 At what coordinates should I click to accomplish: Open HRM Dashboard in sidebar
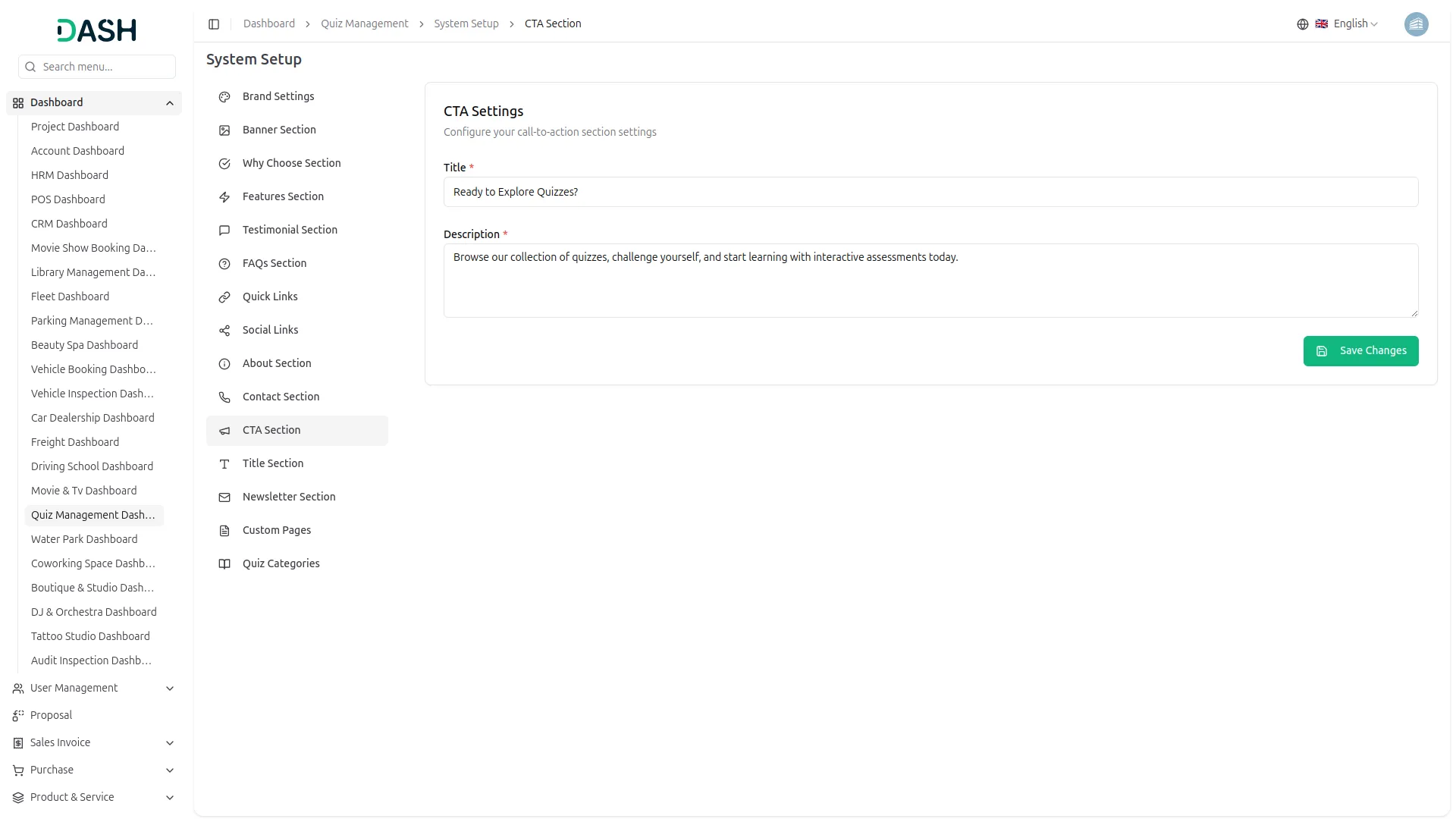pyautogui.click(x=70, y=175)
